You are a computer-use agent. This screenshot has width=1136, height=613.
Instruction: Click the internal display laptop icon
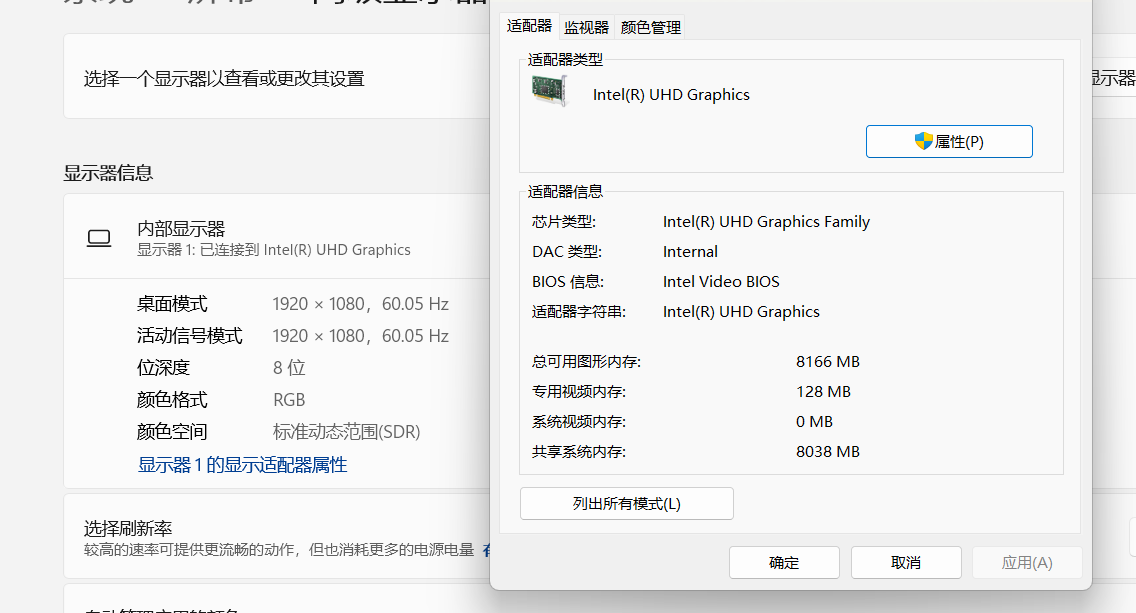[99, 238]
